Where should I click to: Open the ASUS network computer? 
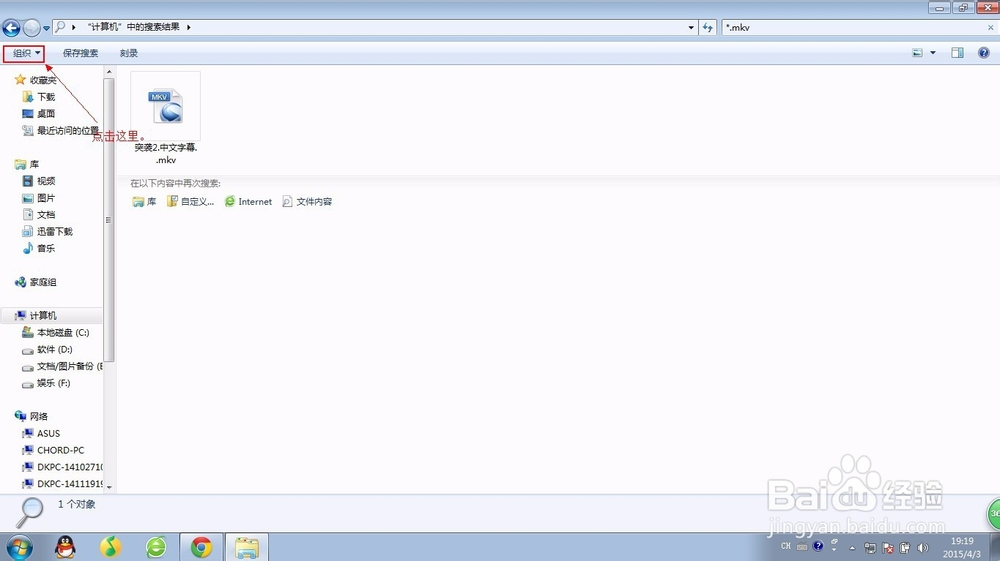coord(41,434)
